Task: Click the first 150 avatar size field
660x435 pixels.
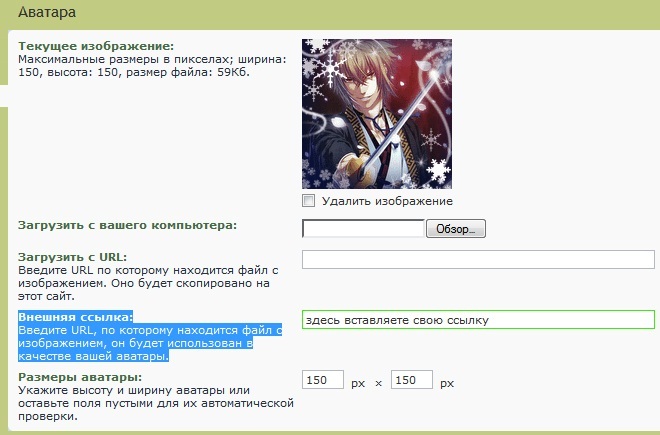Action: pos(323,380)
